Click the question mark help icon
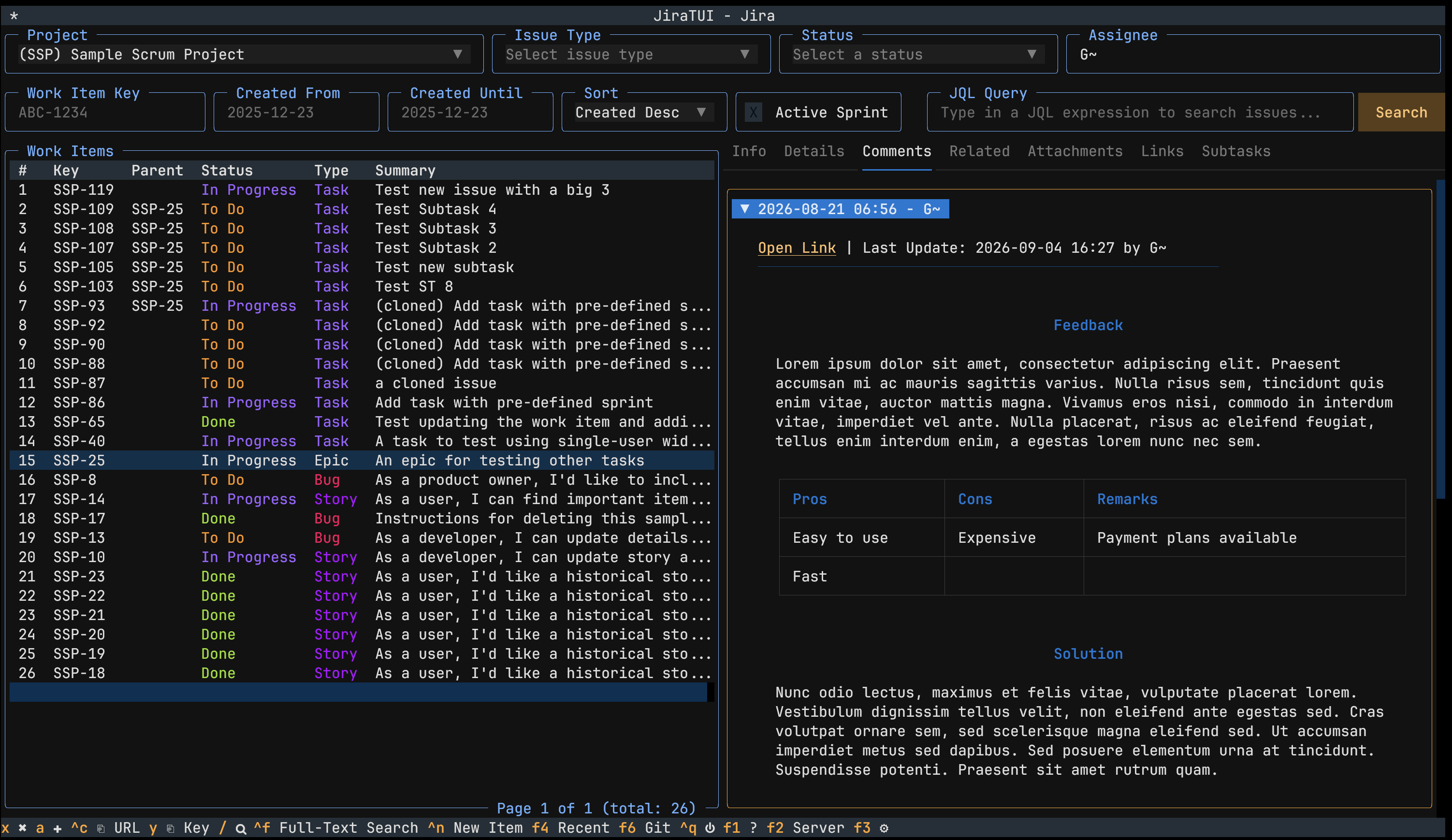 pyautogui.click(x=753, y=828)
